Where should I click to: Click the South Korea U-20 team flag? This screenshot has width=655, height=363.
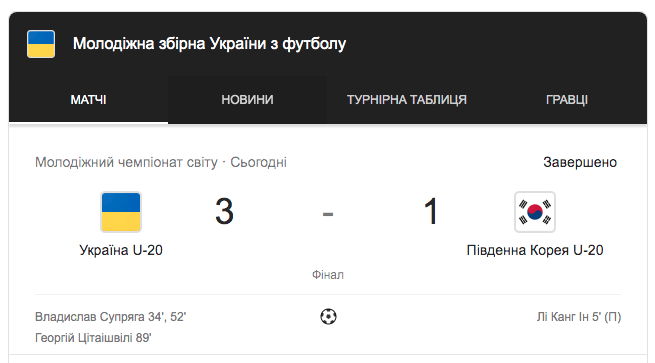535,212
